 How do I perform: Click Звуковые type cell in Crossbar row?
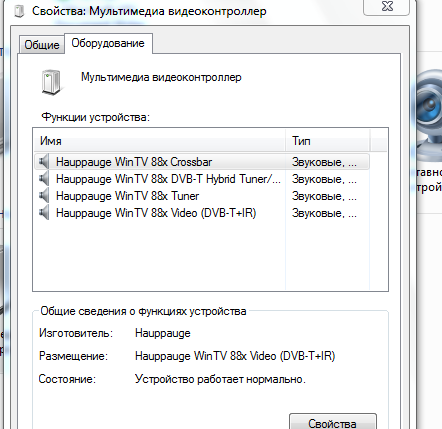(324, 162)
